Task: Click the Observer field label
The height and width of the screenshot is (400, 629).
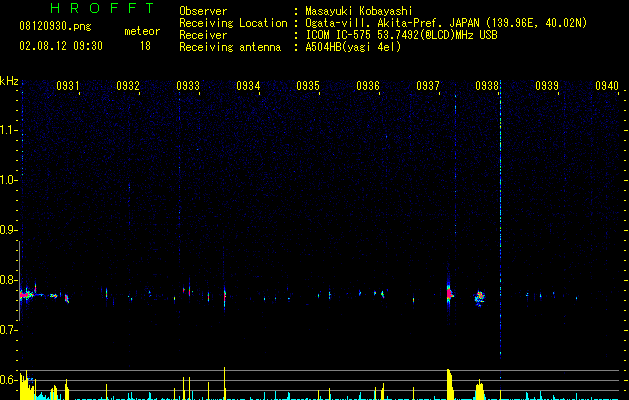Action: 203,11
